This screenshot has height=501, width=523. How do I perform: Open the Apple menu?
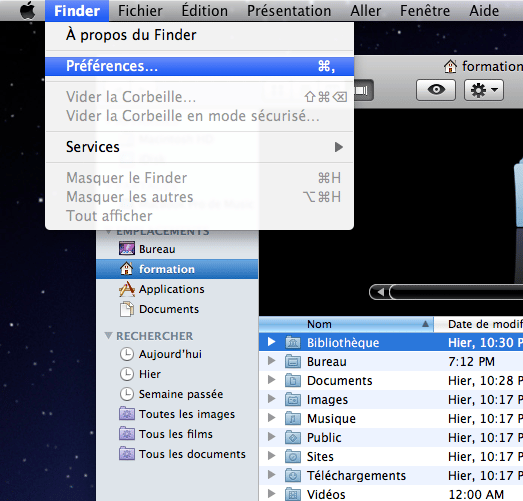[28, 10]
